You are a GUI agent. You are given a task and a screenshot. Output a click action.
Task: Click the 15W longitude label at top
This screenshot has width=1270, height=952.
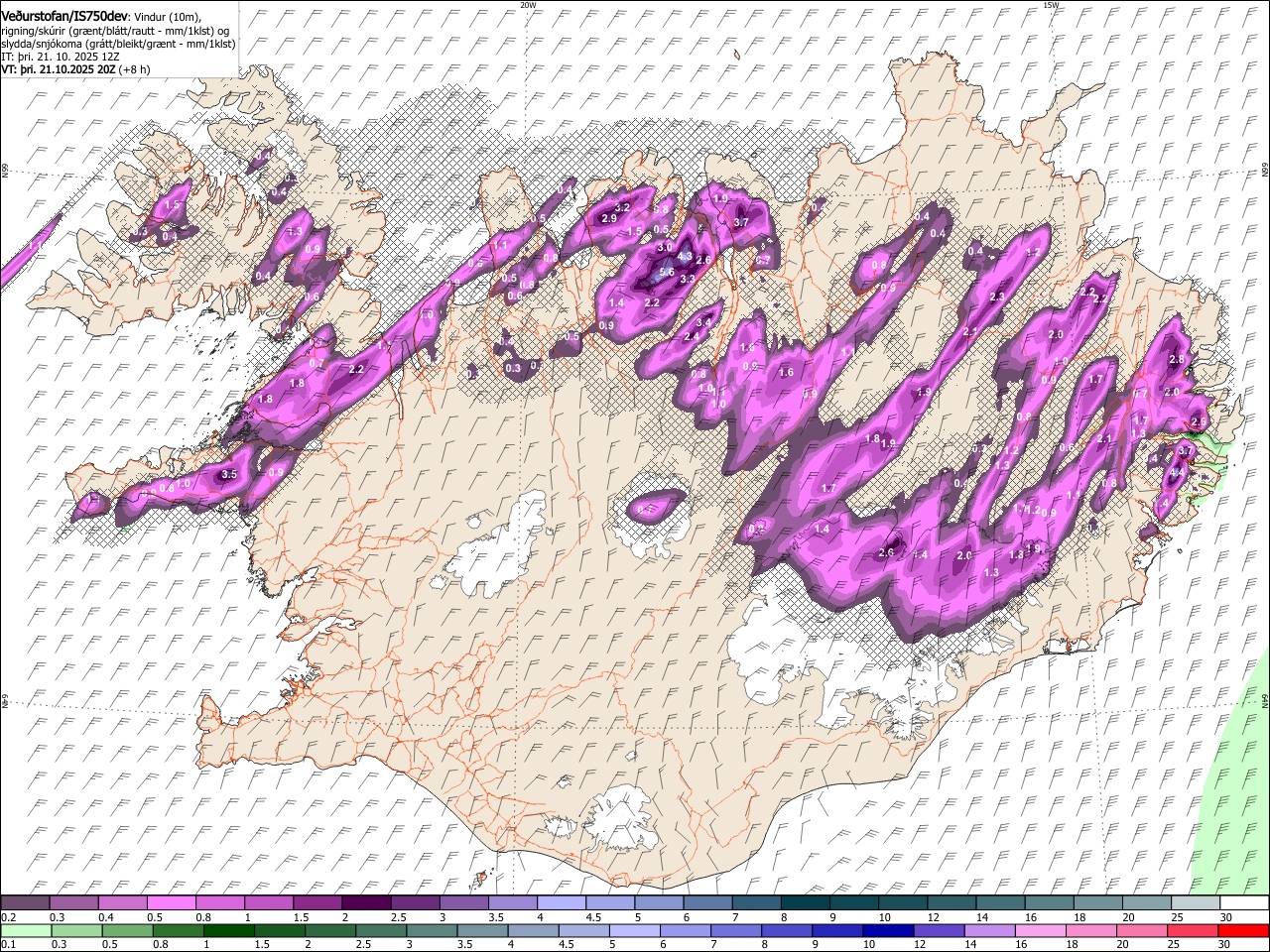pyautogui.click(x=1051, y=5)
